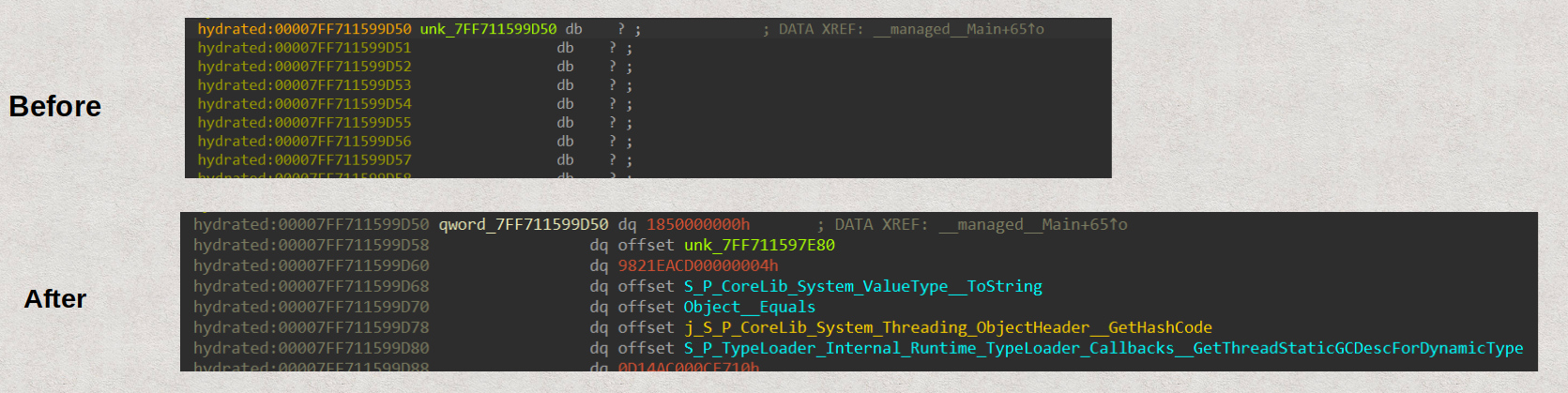Jump to offset unk_7FF711597E80
Image resolution: width=1568 pixels, height=393 pixels.
point(759,246)
